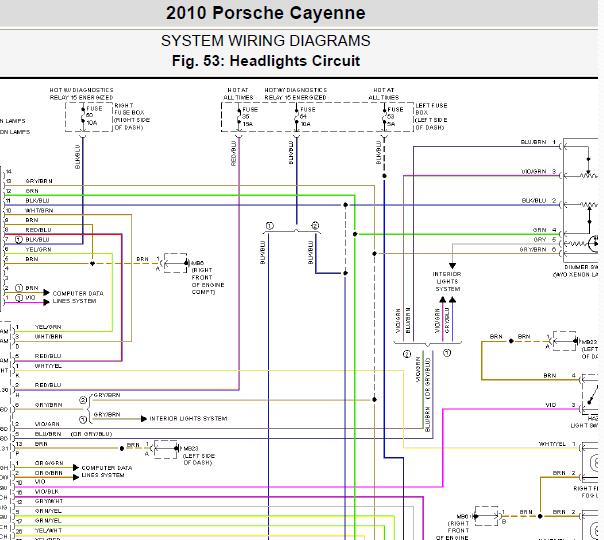Click the "GRY/WHT" wire label at pin 12
This screenshot has height=540, width=604.
pyautogui.click(x=49, y=501)
